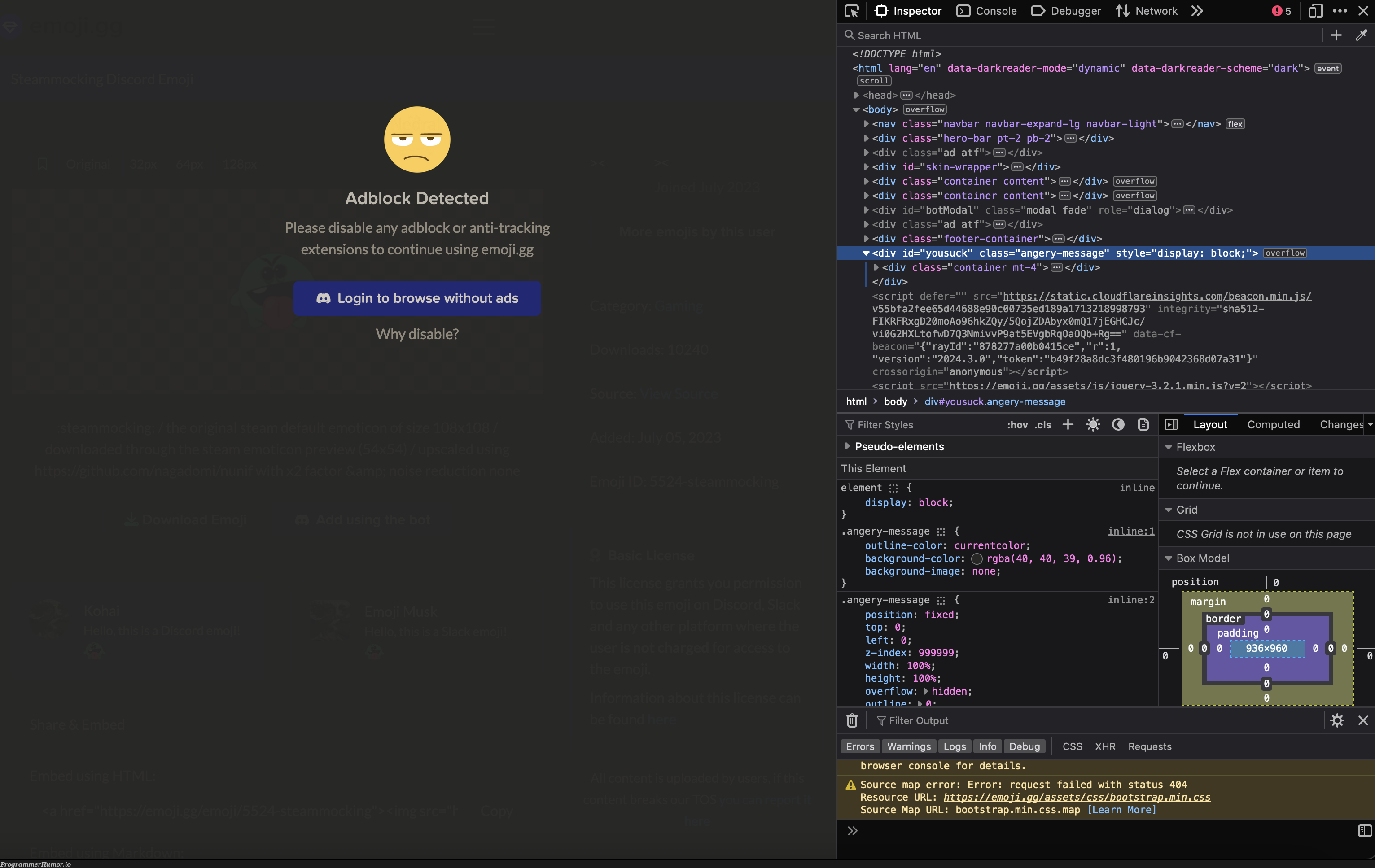Open the bootstrap.min.css resource URL
Screen dimensions: 1375x868
tap(1077, 797)
